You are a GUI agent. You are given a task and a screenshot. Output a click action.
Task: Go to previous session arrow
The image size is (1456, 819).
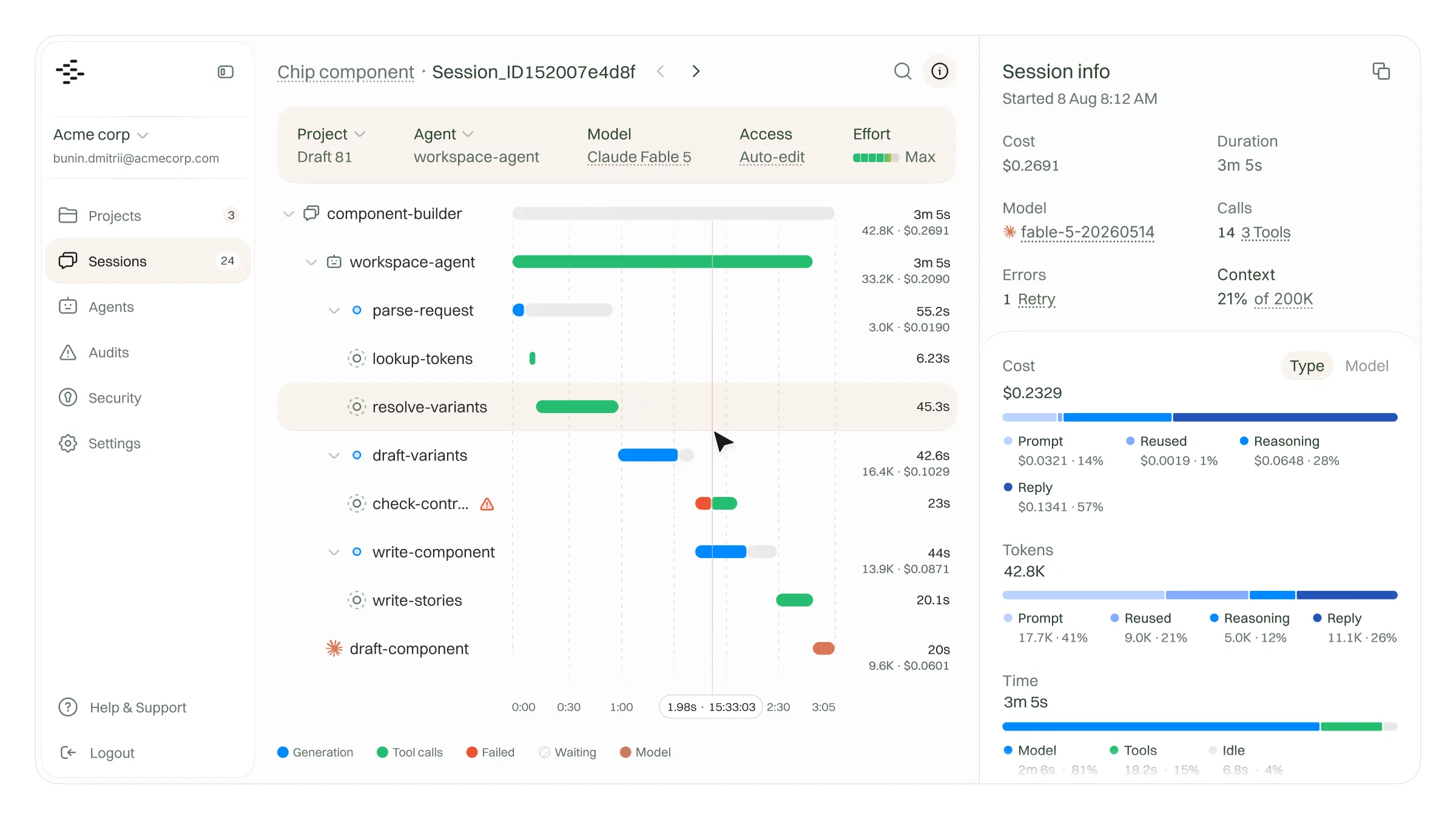point(661,71)
